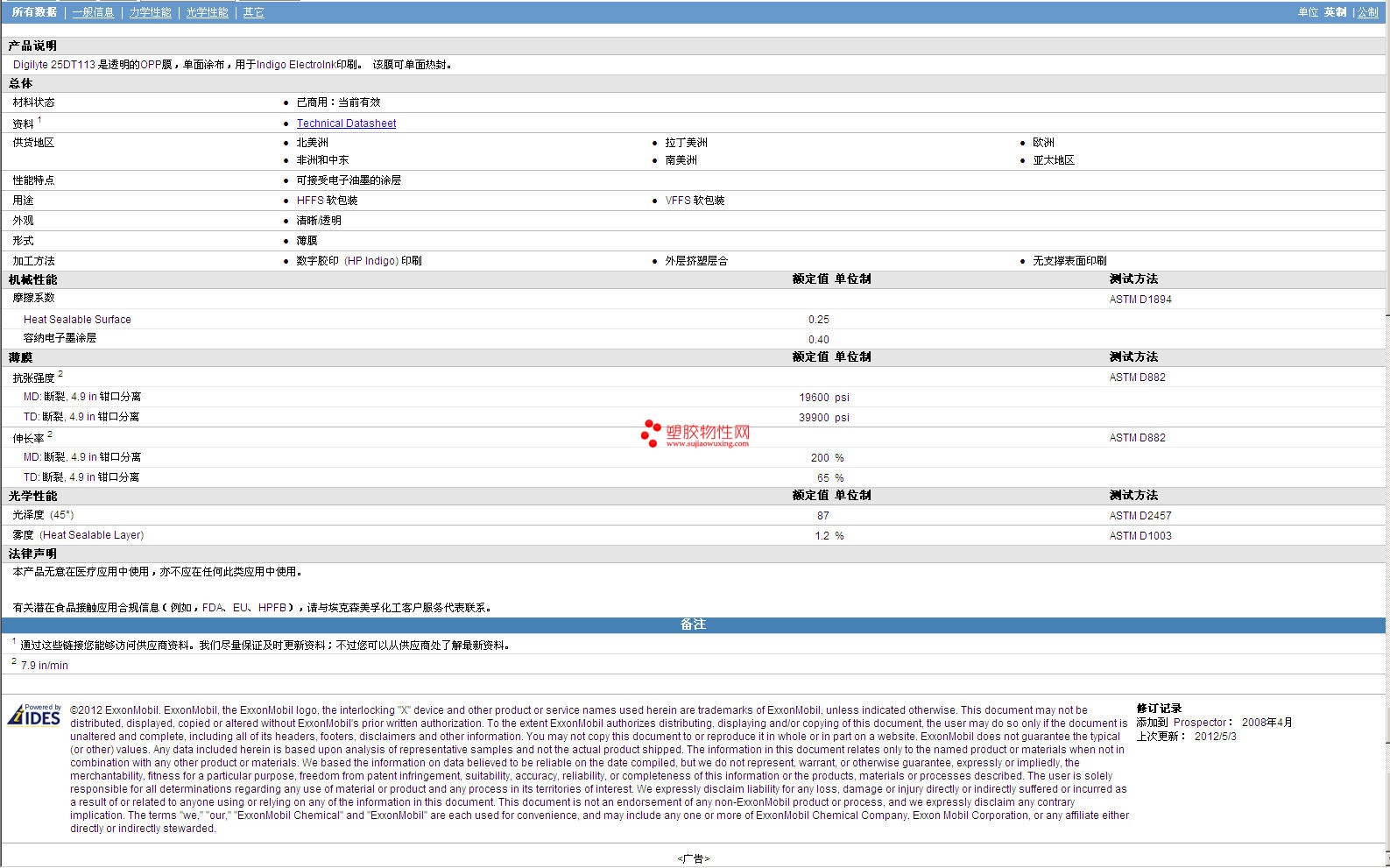Click the Heat Sealable Surface row label
Screen dimensions: 1390x868
coord(77,320)
